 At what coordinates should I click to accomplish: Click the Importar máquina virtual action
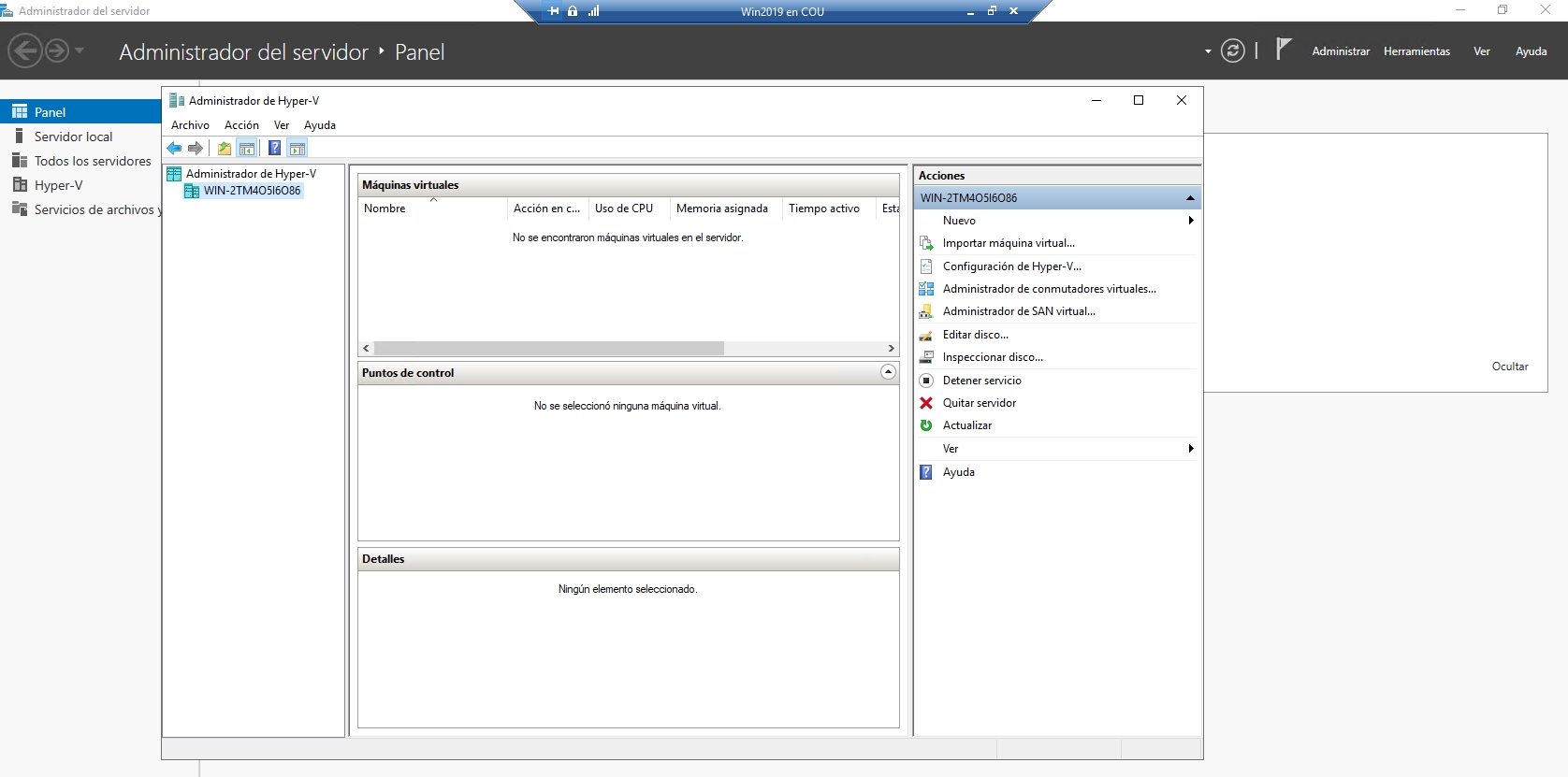click(1009, 243)
